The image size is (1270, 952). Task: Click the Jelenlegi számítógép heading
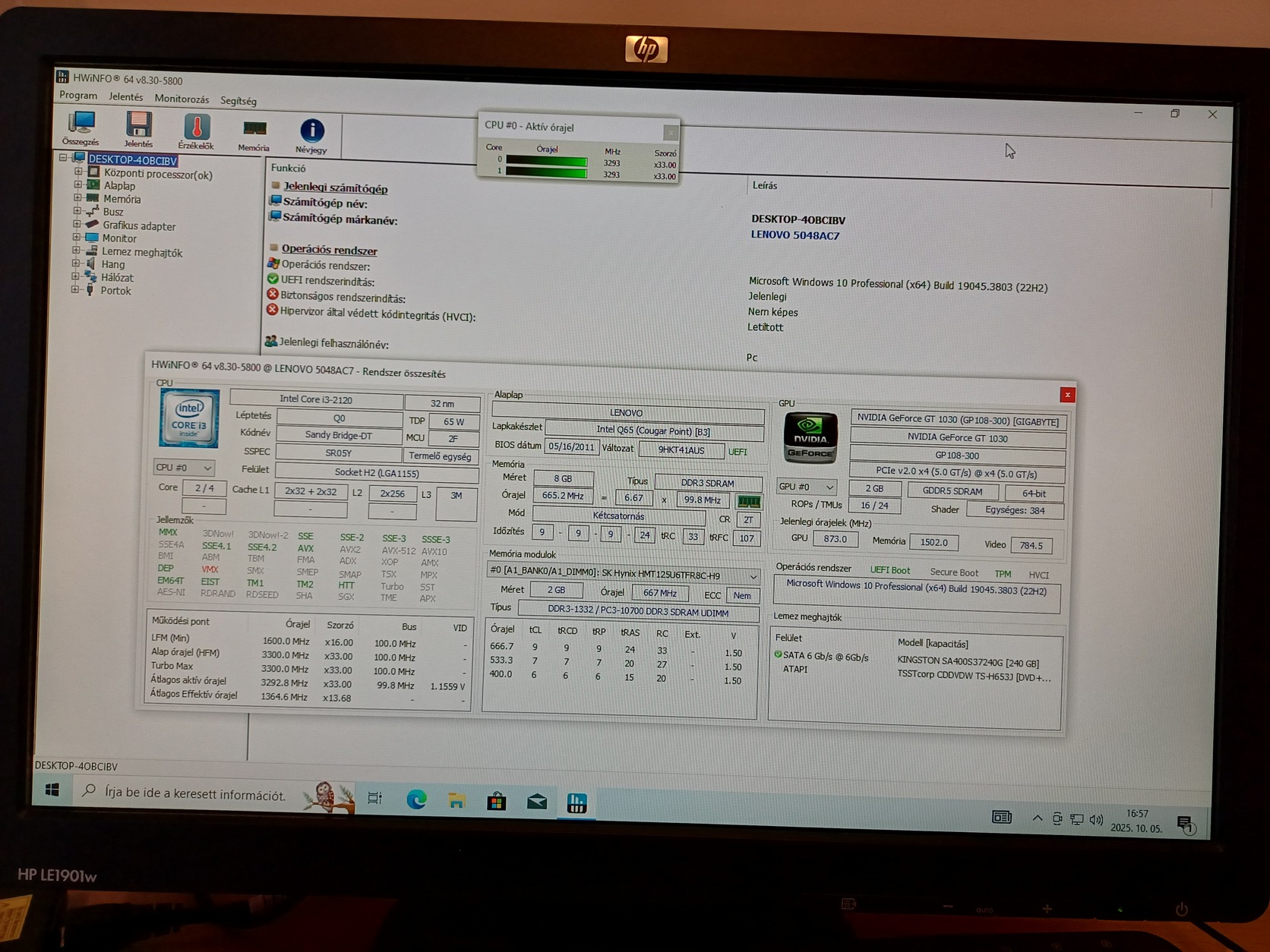click(335, 188)
